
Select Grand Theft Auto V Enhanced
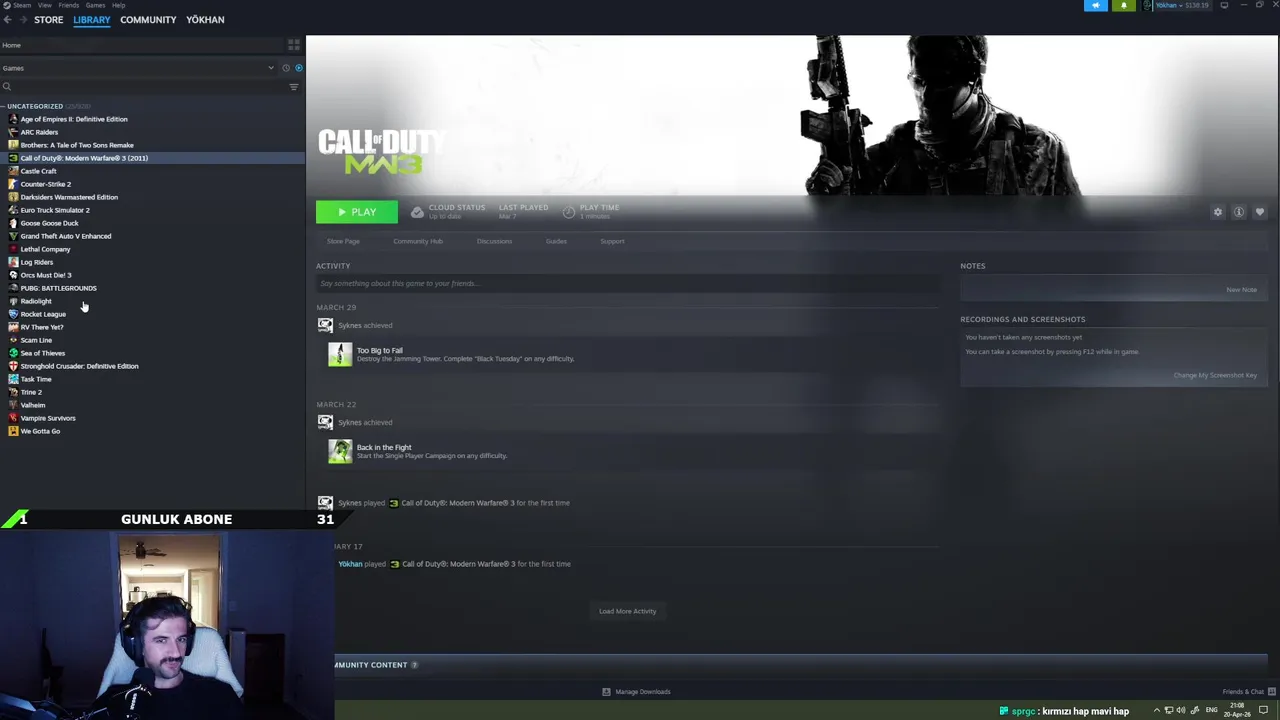tap(66, 236)
